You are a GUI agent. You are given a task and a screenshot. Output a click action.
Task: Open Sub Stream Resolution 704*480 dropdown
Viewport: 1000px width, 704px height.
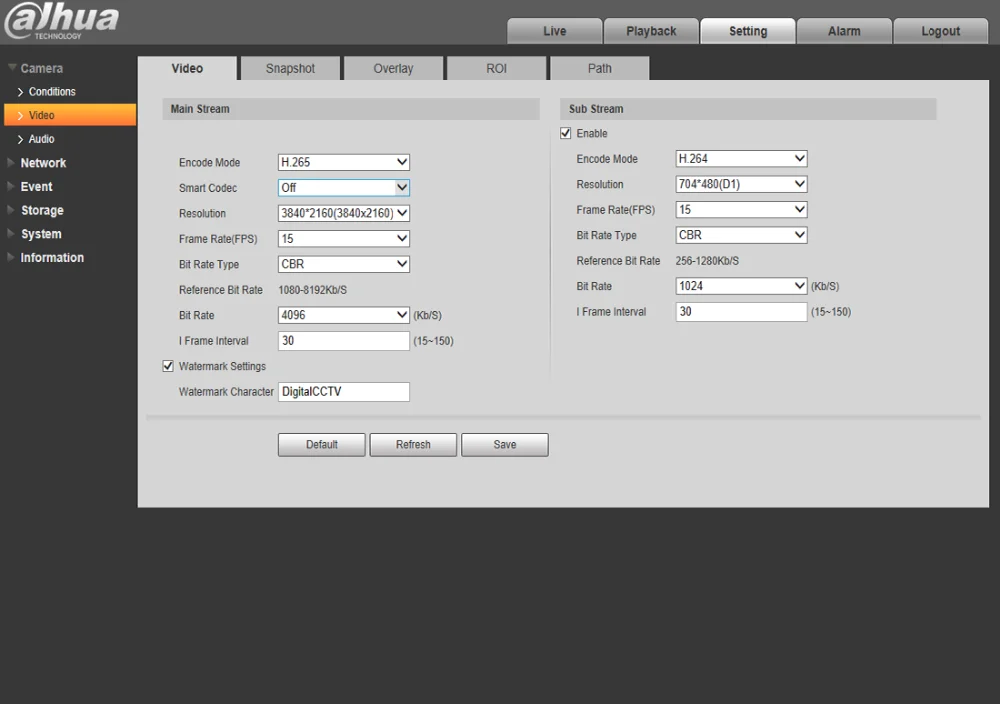[741, 184]
